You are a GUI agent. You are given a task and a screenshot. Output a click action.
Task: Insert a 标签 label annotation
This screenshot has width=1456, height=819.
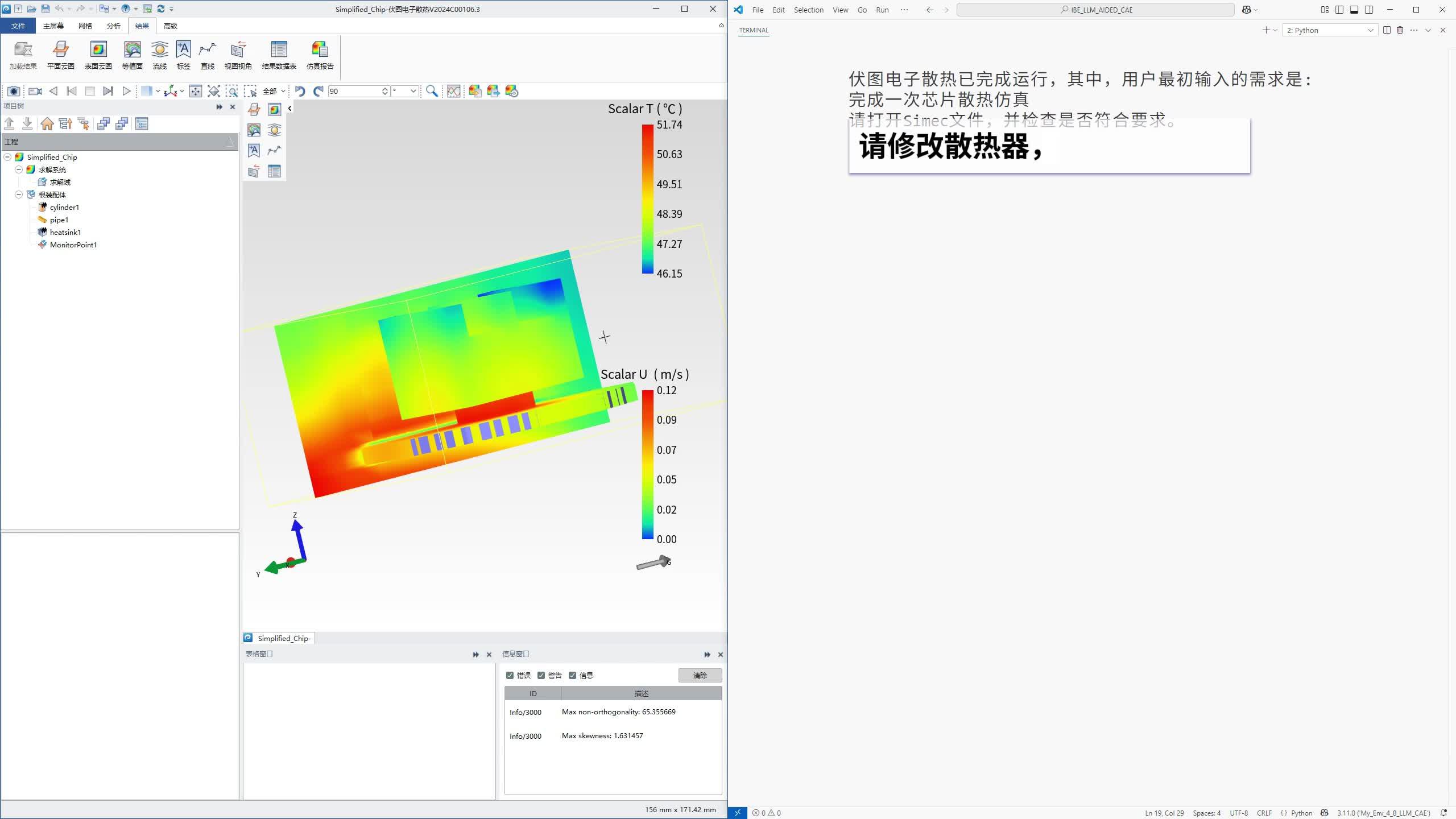(x=183, y=54)
